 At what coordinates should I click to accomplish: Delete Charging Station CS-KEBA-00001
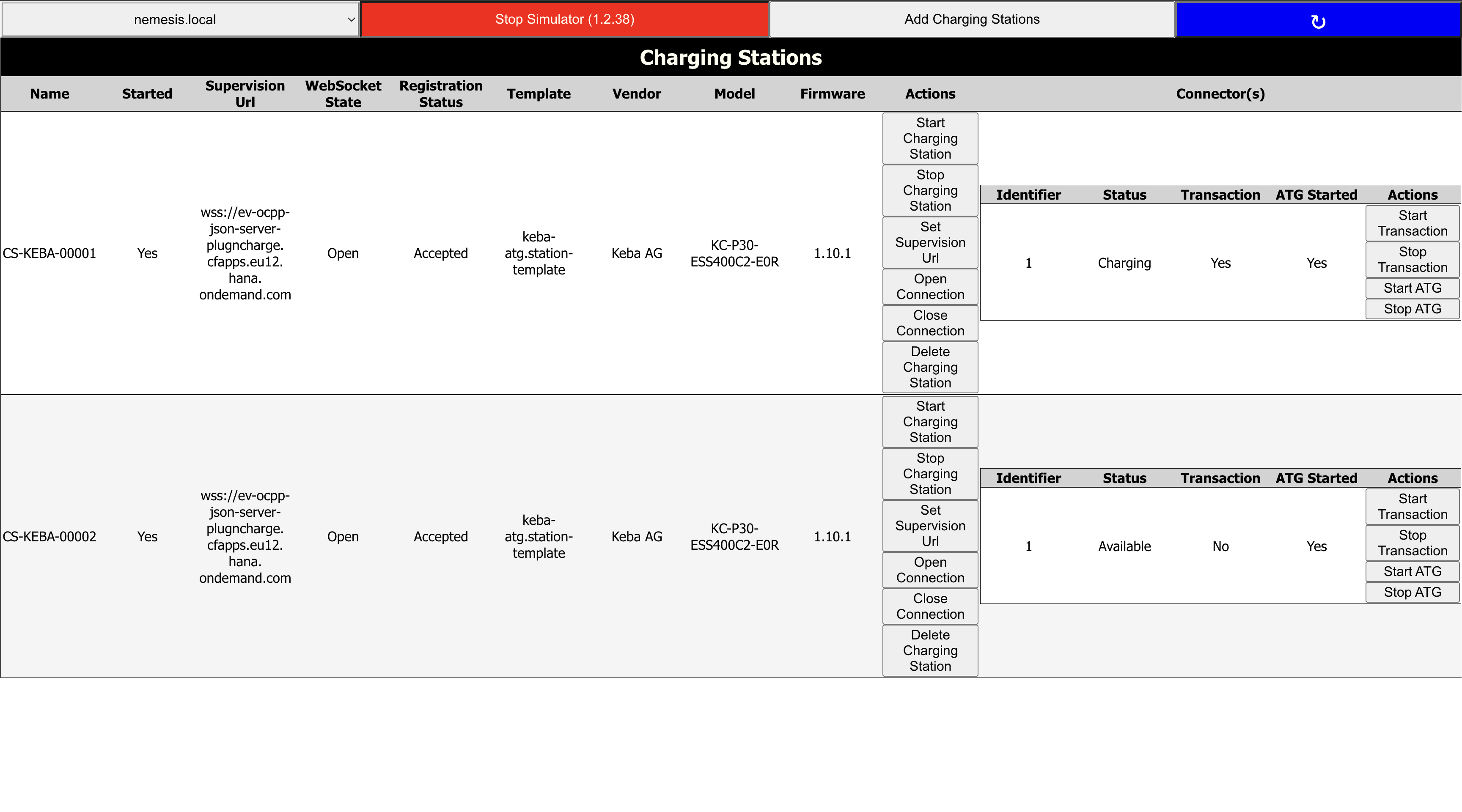[930, 367]
